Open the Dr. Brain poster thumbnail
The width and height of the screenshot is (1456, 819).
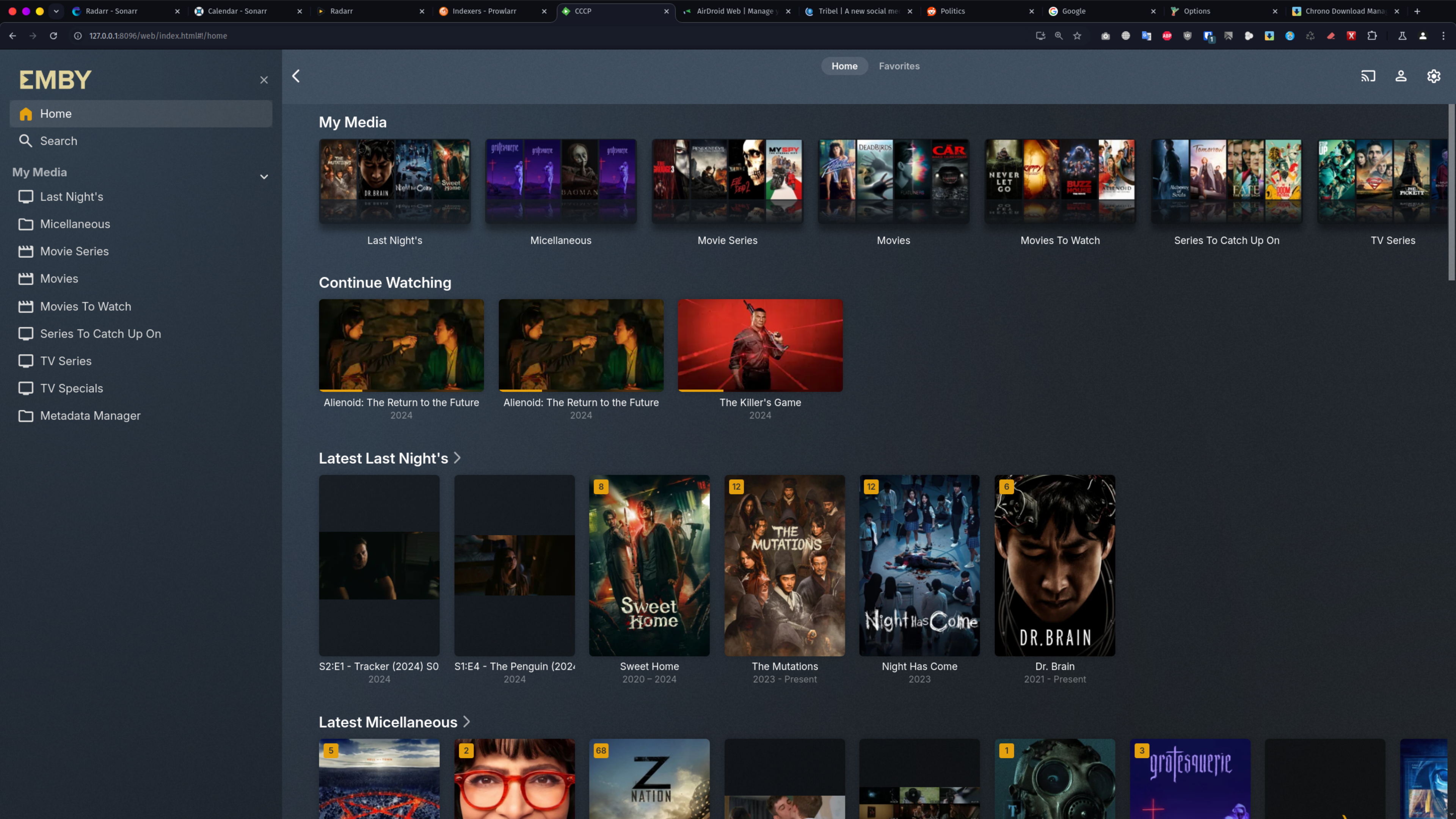(x=1054, y=565)
